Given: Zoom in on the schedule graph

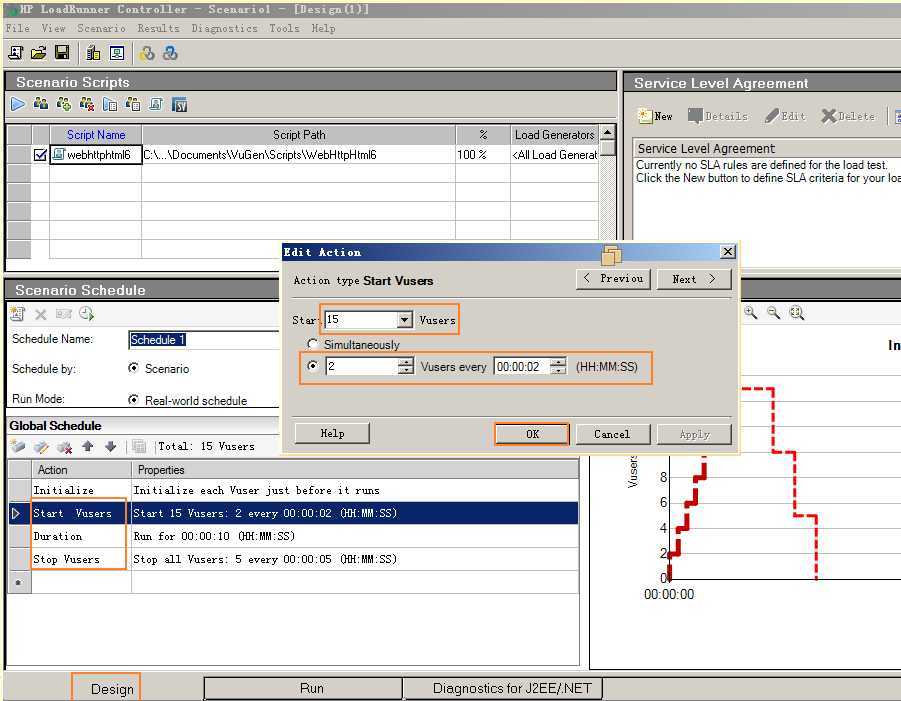Looking at the screenshot, I should click(x=750, y=313).
